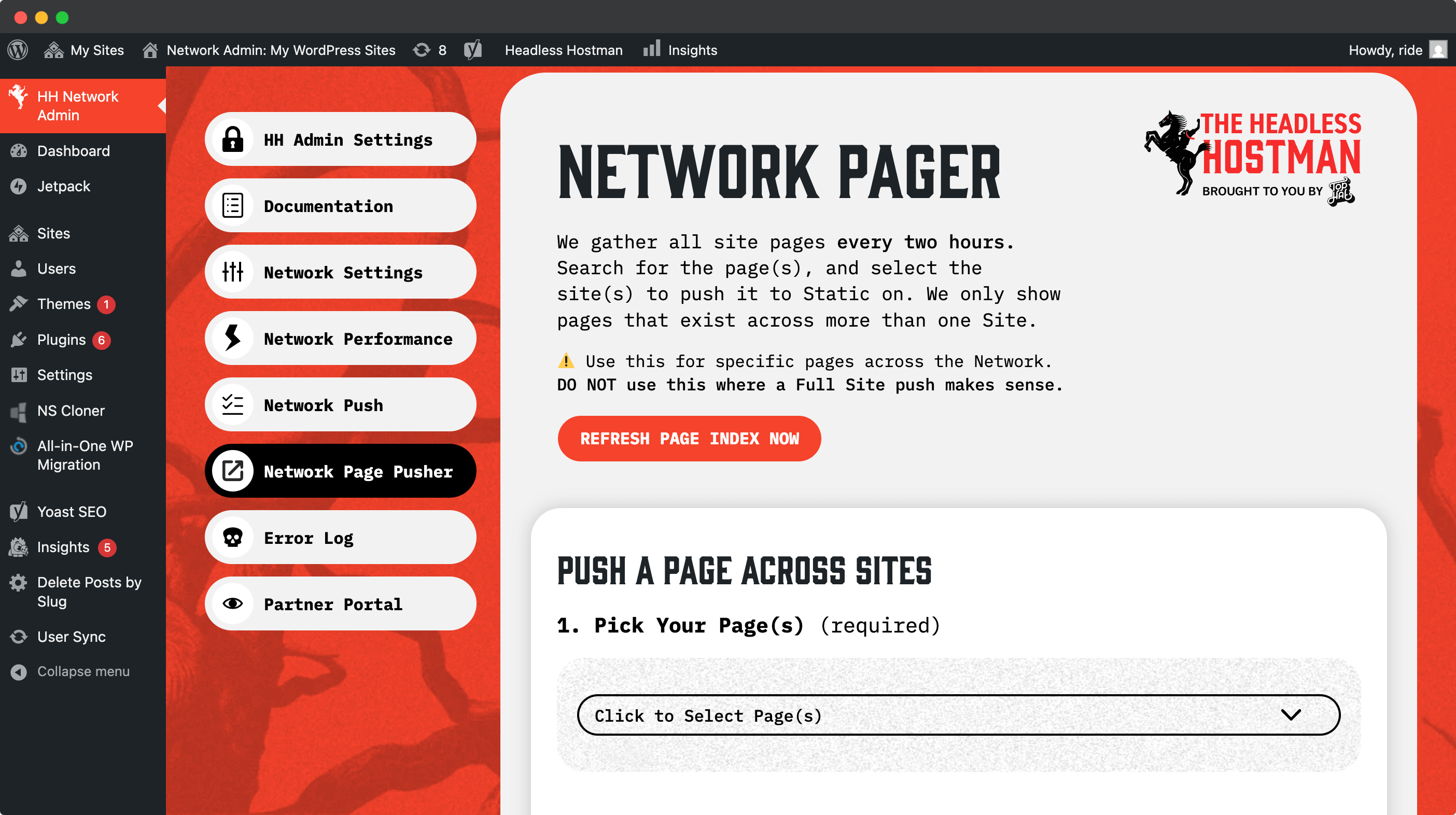Collapse the WordPress admin menu

pyautogui.click(x=82, y=671)
